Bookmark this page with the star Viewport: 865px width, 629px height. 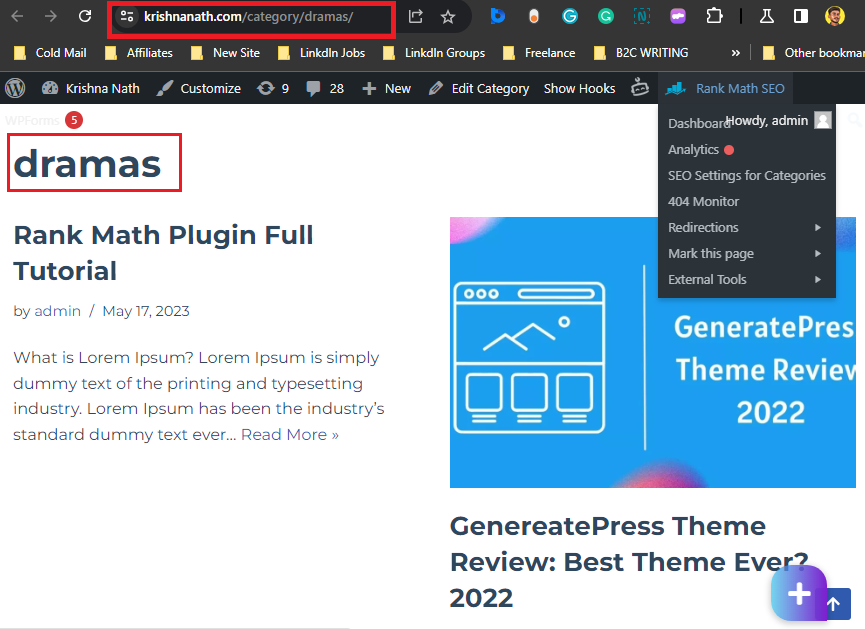coord(448,17)
